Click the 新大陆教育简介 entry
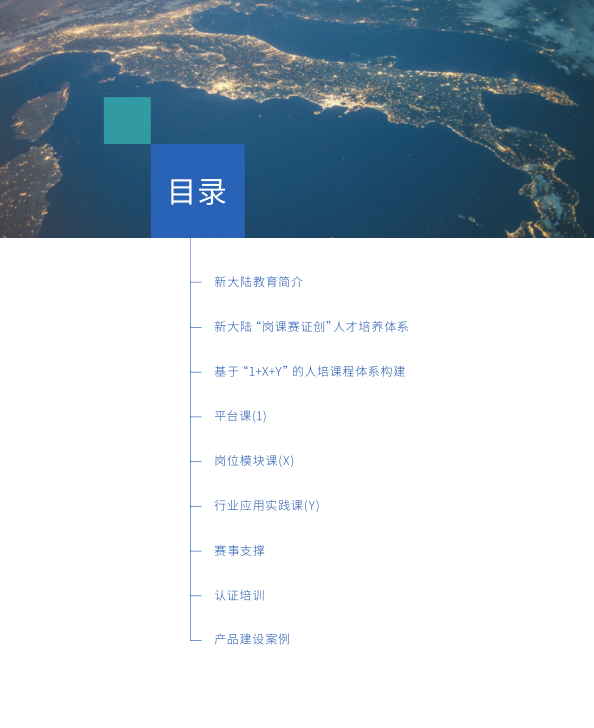Screen dimensions: 594x728 click(258, 282)
